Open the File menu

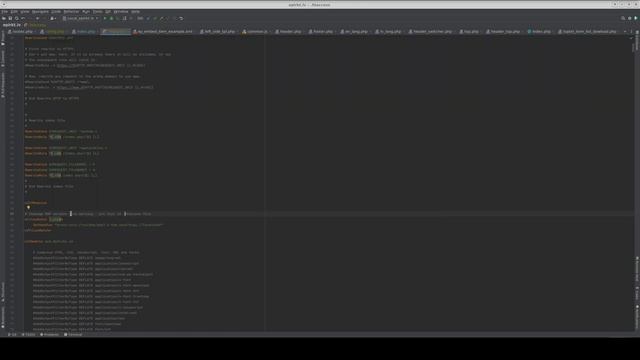coord(4,12)
